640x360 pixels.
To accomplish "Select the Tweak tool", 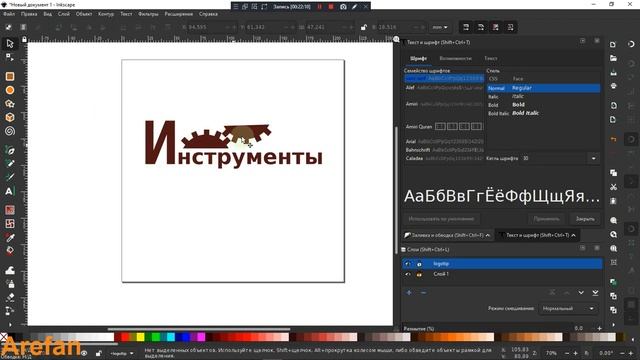I will [x=10, y=270].
